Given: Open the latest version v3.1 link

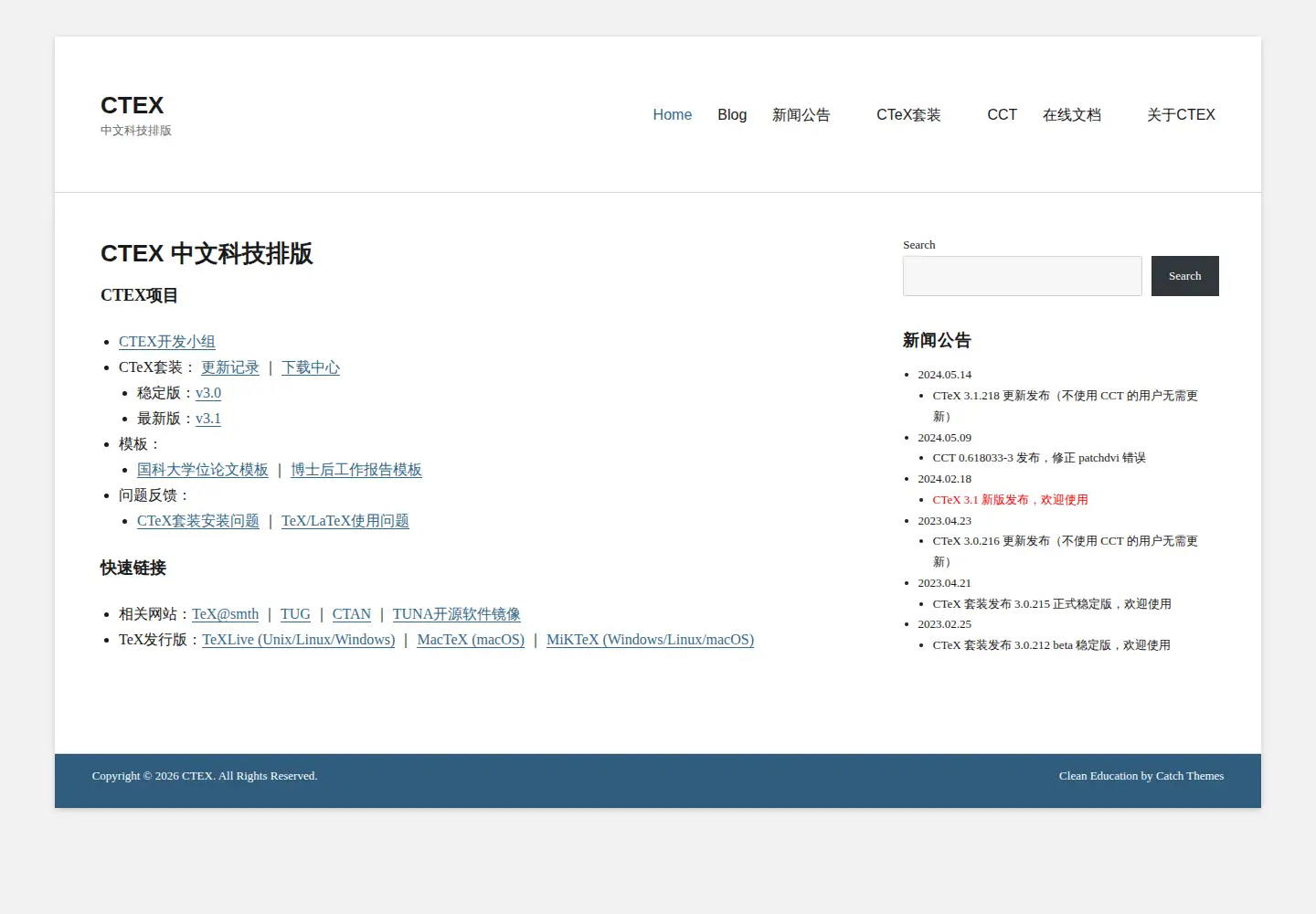Looking at the screenshot, I should tap(208, 419).
